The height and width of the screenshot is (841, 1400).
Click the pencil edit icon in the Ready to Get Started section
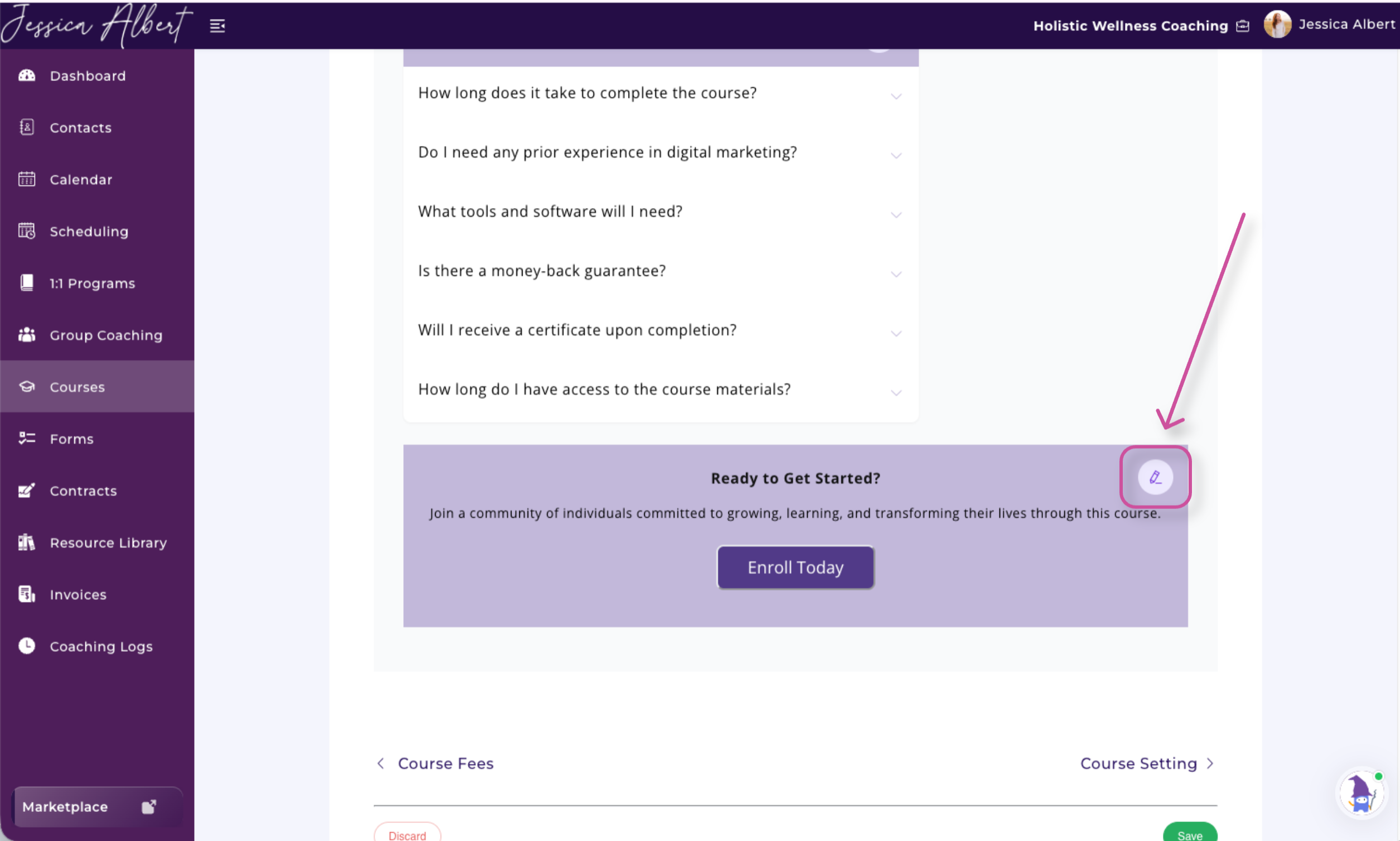[x=1155, y=477]
